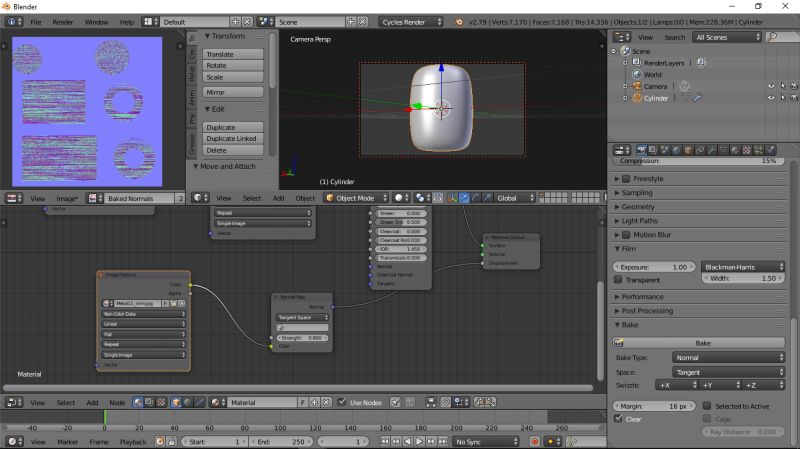The height and width of the screenshot is (449, 800).
Task: Open the Constraints properties tab icon
Action: 699,150
